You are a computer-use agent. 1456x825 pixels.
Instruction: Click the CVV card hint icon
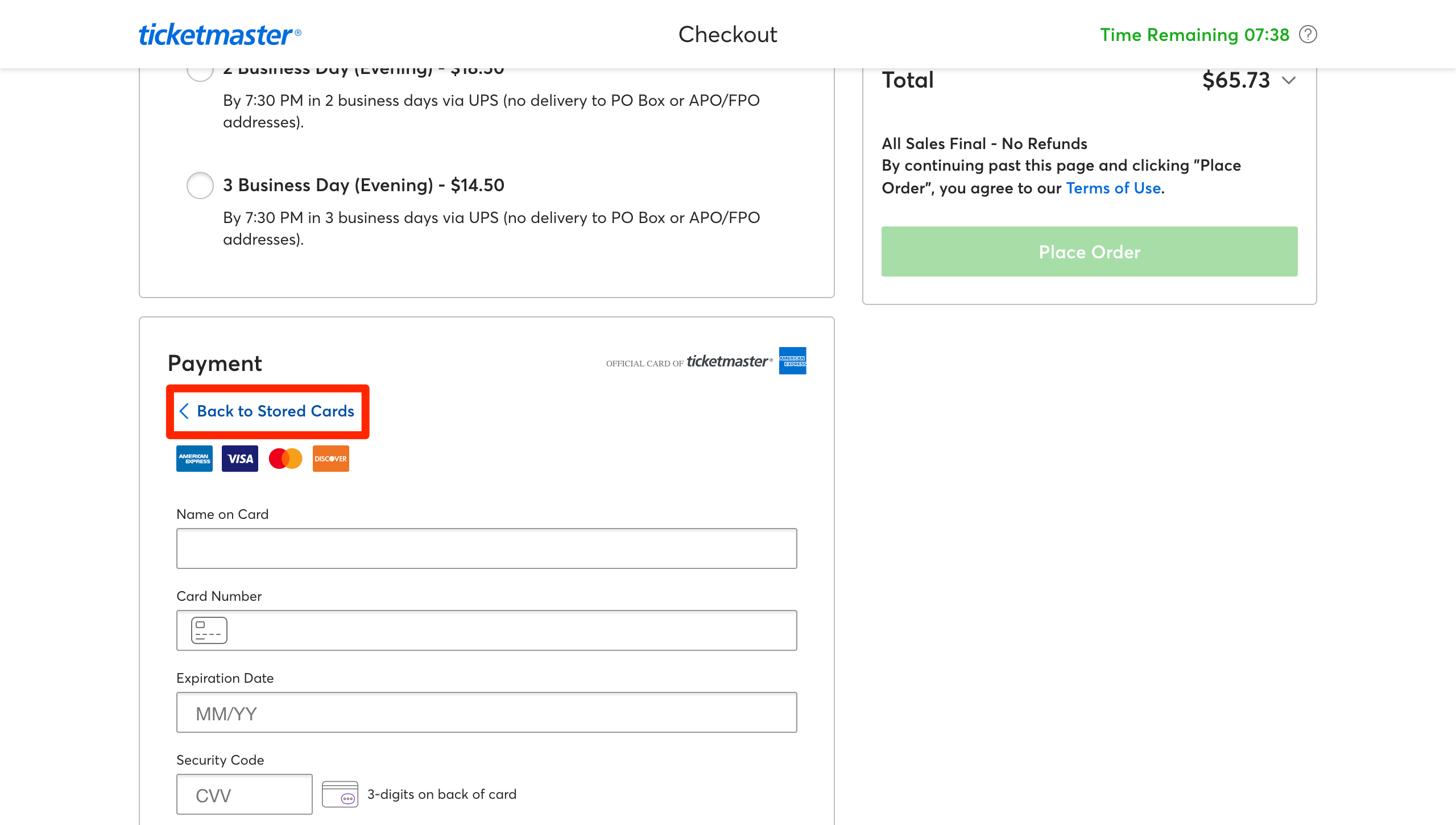tap(340, 794)
